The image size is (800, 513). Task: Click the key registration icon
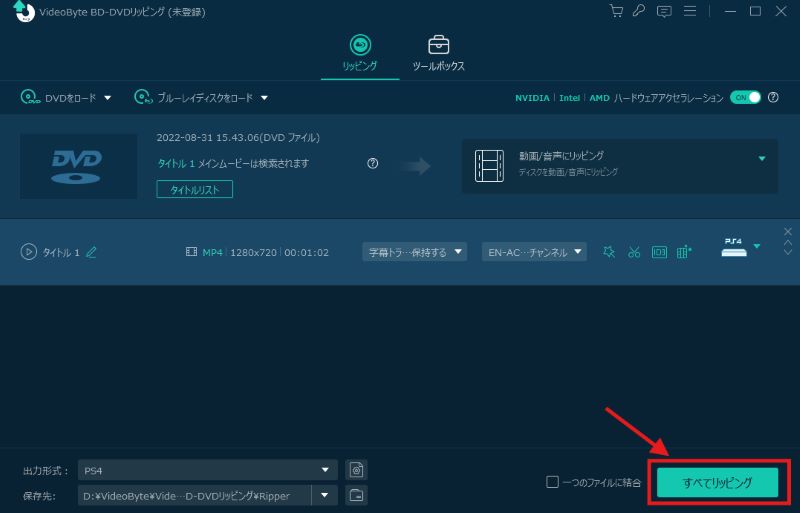click(639, 11)
